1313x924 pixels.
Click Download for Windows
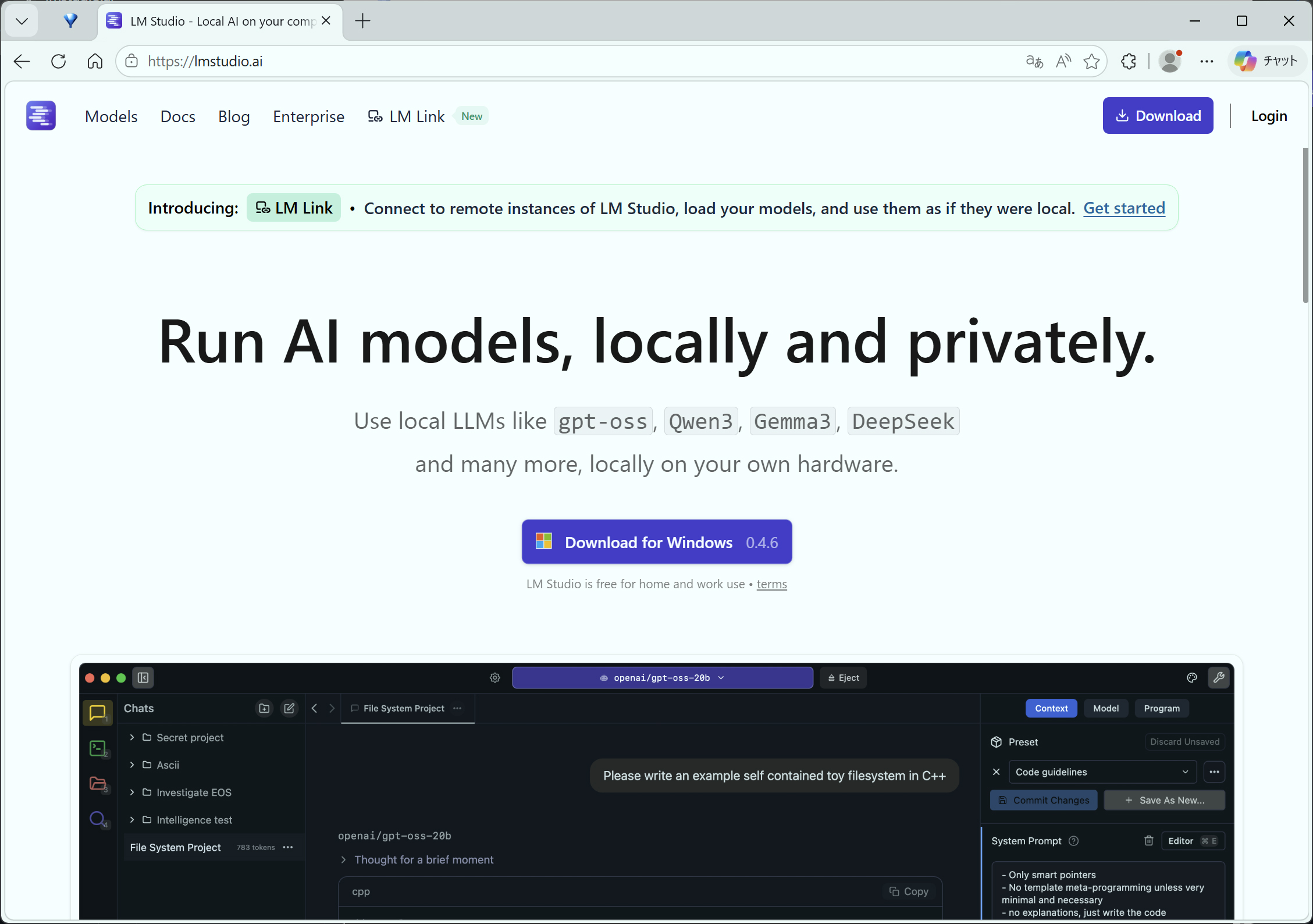click(657, 542)
